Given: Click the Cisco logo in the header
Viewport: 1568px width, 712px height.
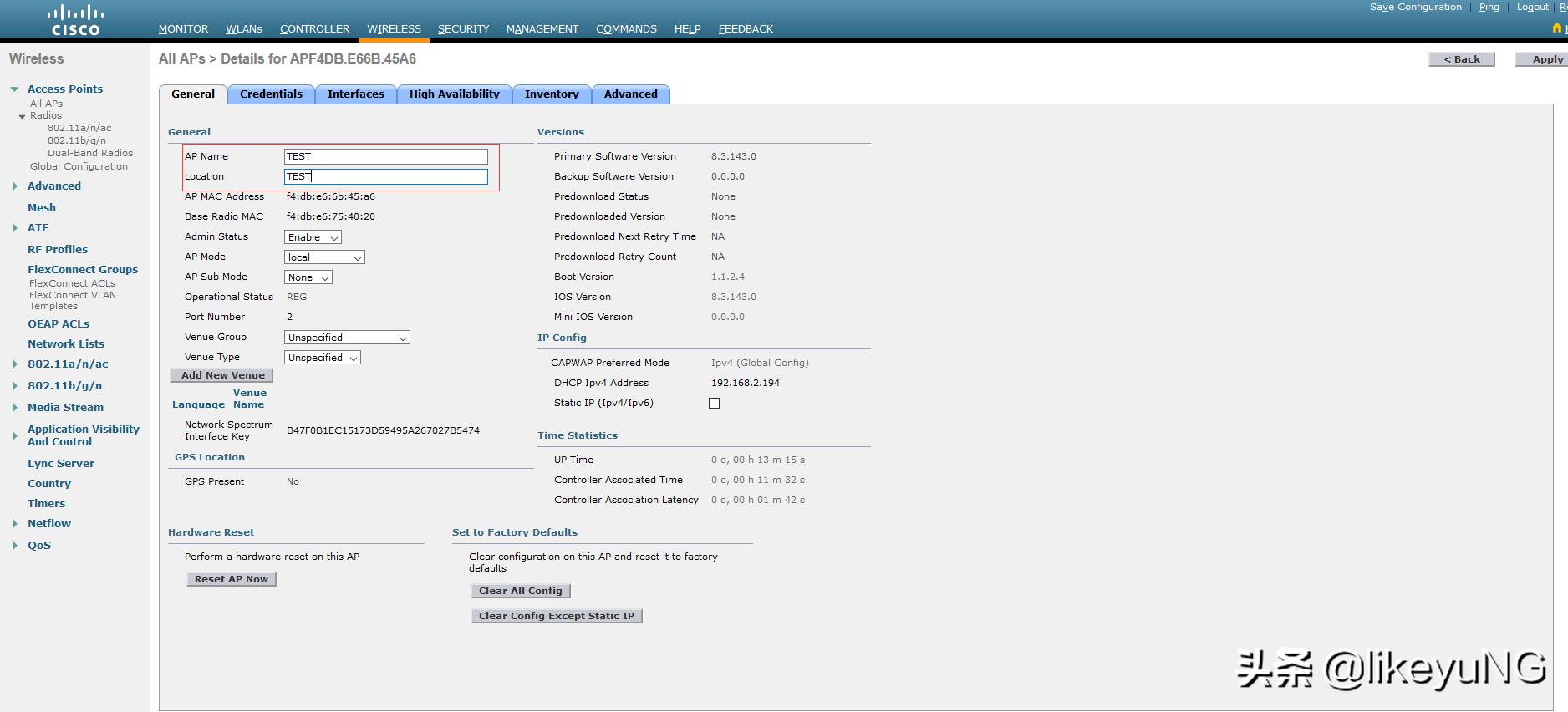Looking at the screenshot, I should [x=75, y=20].
